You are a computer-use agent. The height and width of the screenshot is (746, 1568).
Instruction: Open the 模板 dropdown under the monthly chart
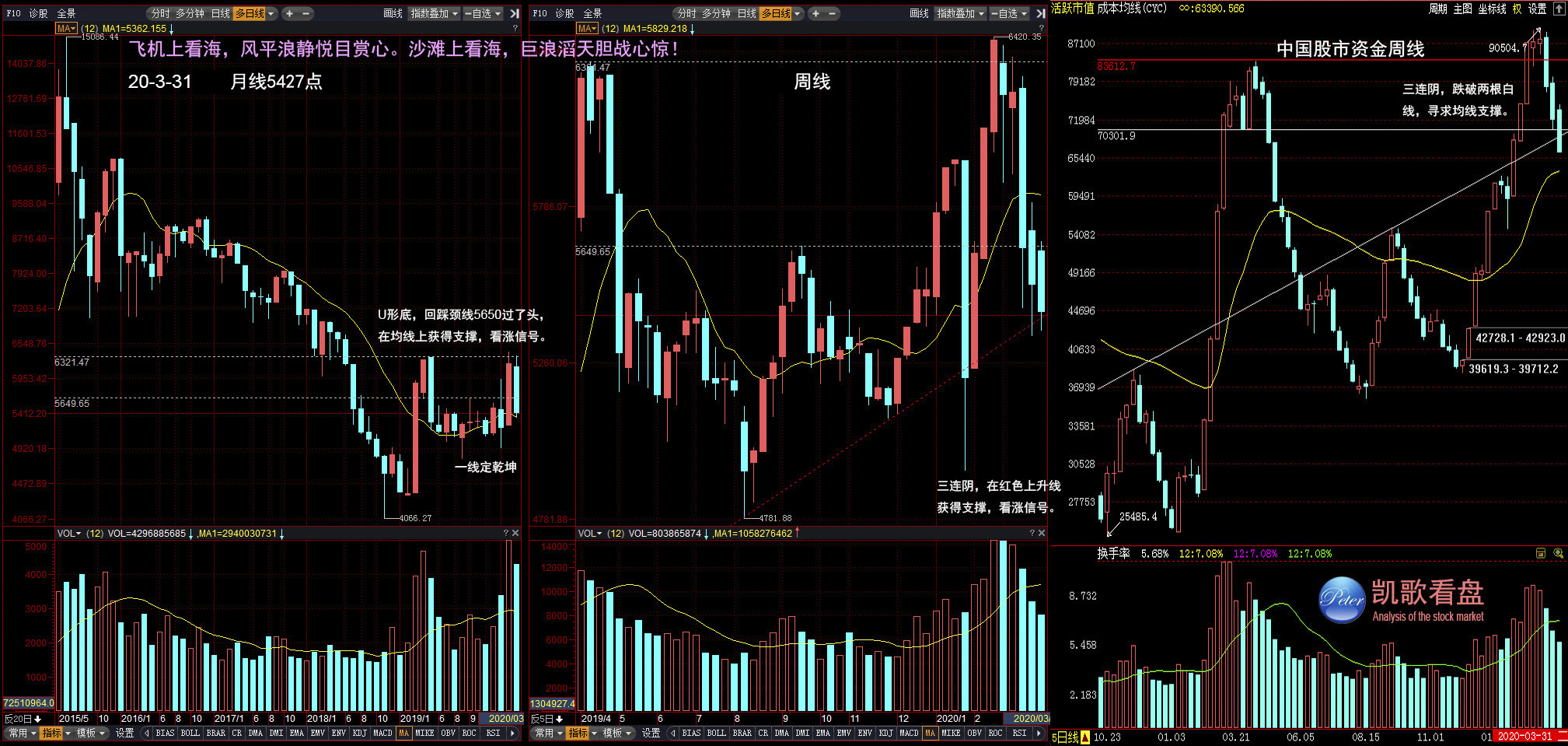click(90, 733)
